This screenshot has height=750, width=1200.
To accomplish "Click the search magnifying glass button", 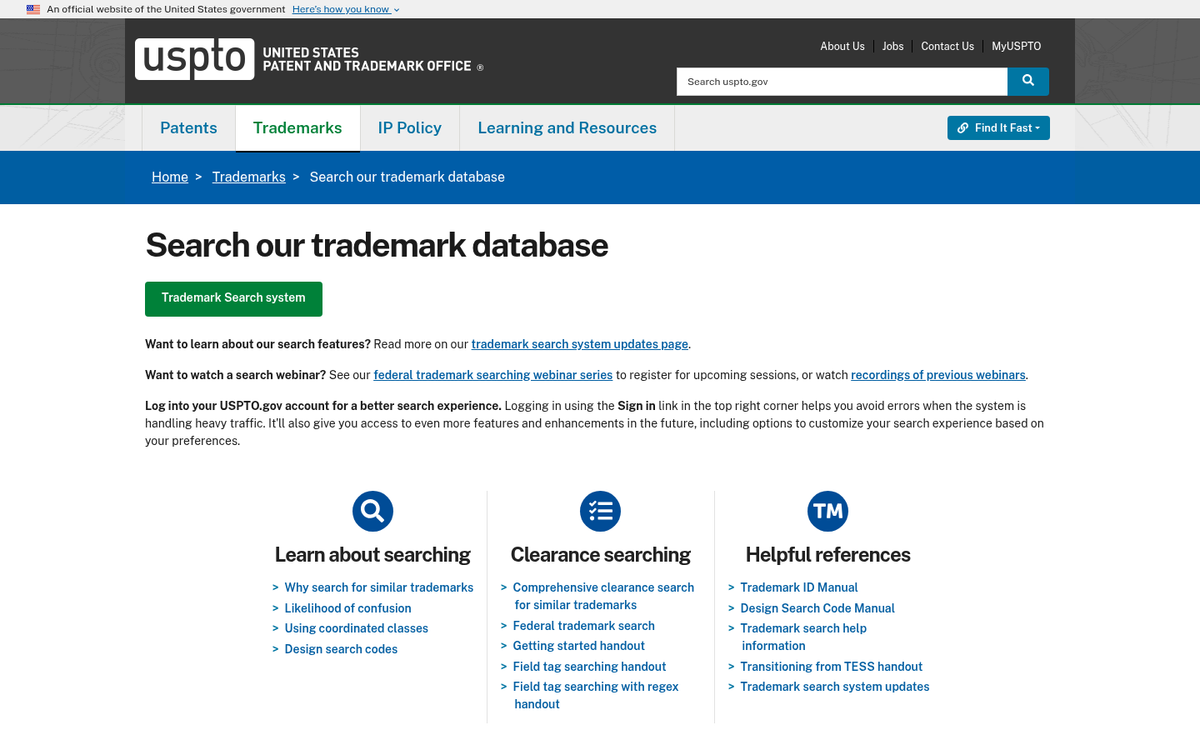I will tap(1028, 81).
